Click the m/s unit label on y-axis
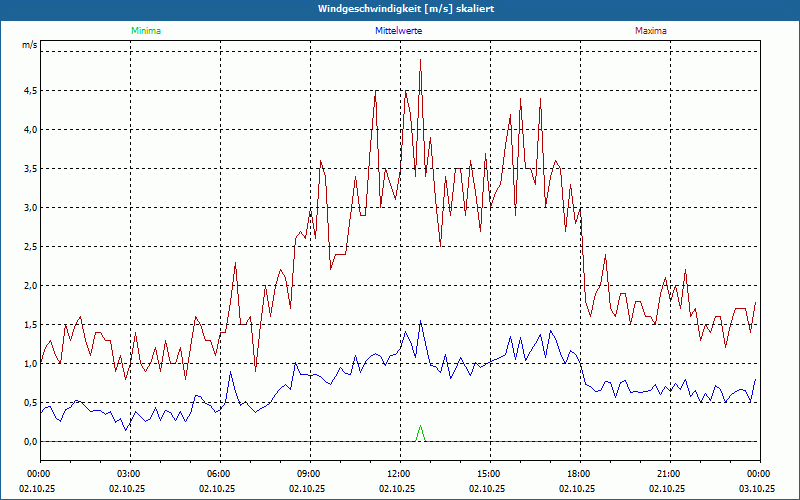The height and width of the screenshot is (500, 800). click(30, 45)
